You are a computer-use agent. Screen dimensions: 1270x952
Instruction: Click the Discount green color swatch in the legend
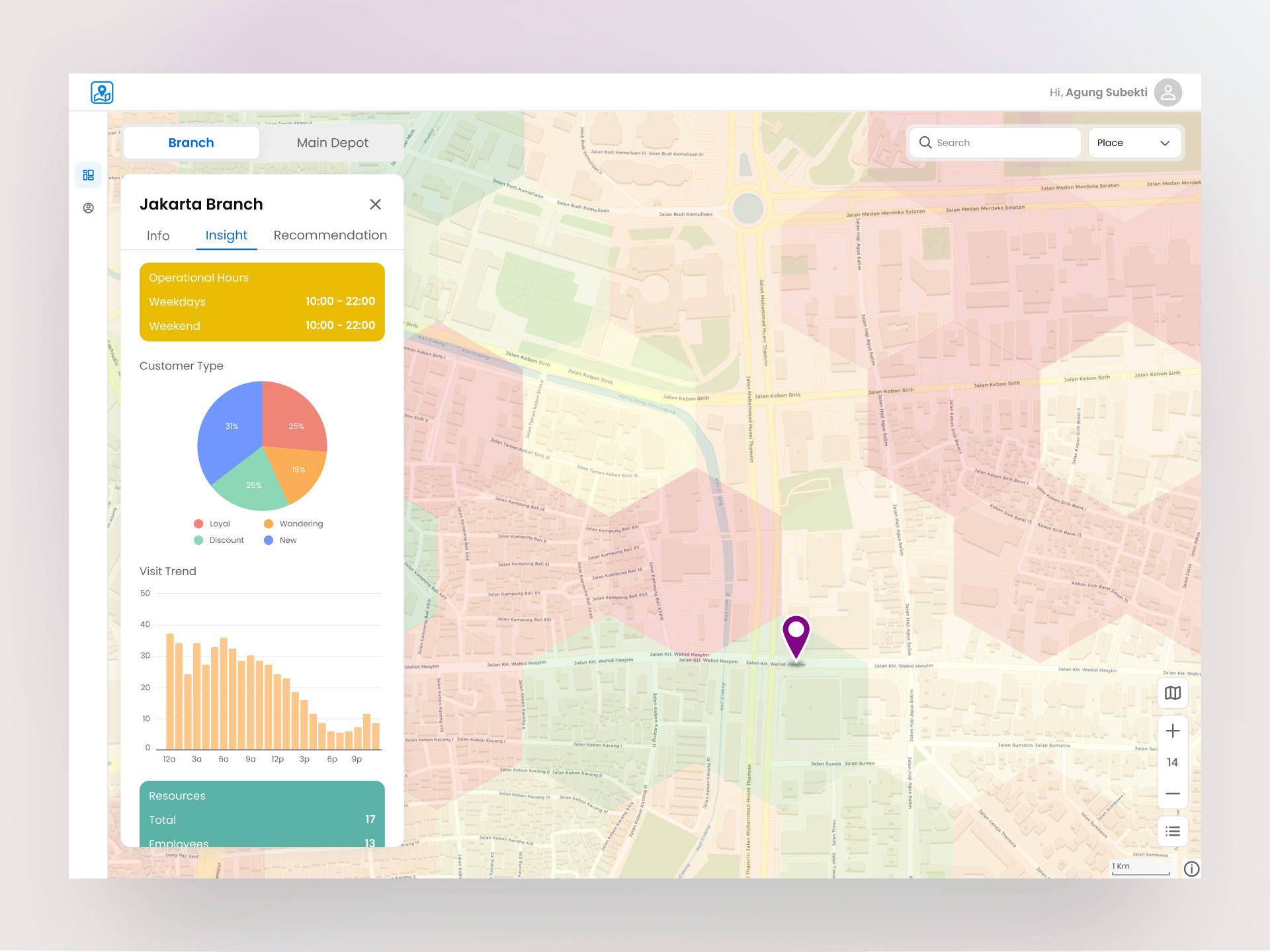pyautogui.click(x=198, y=540)
